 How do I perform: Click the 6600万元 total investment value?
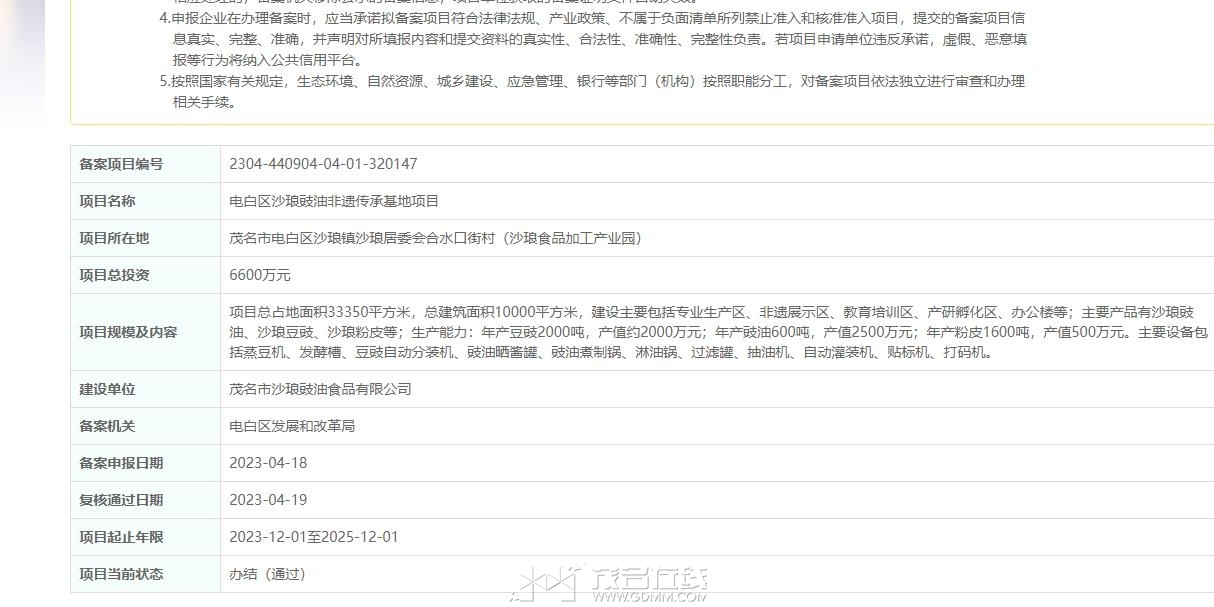(260, 275)
